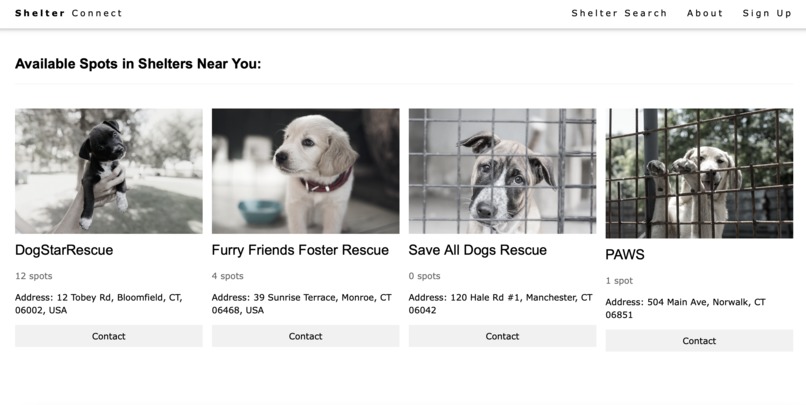Click the 12 spots availability label
This screenshot has height=405, width=806.
point(33,276)
